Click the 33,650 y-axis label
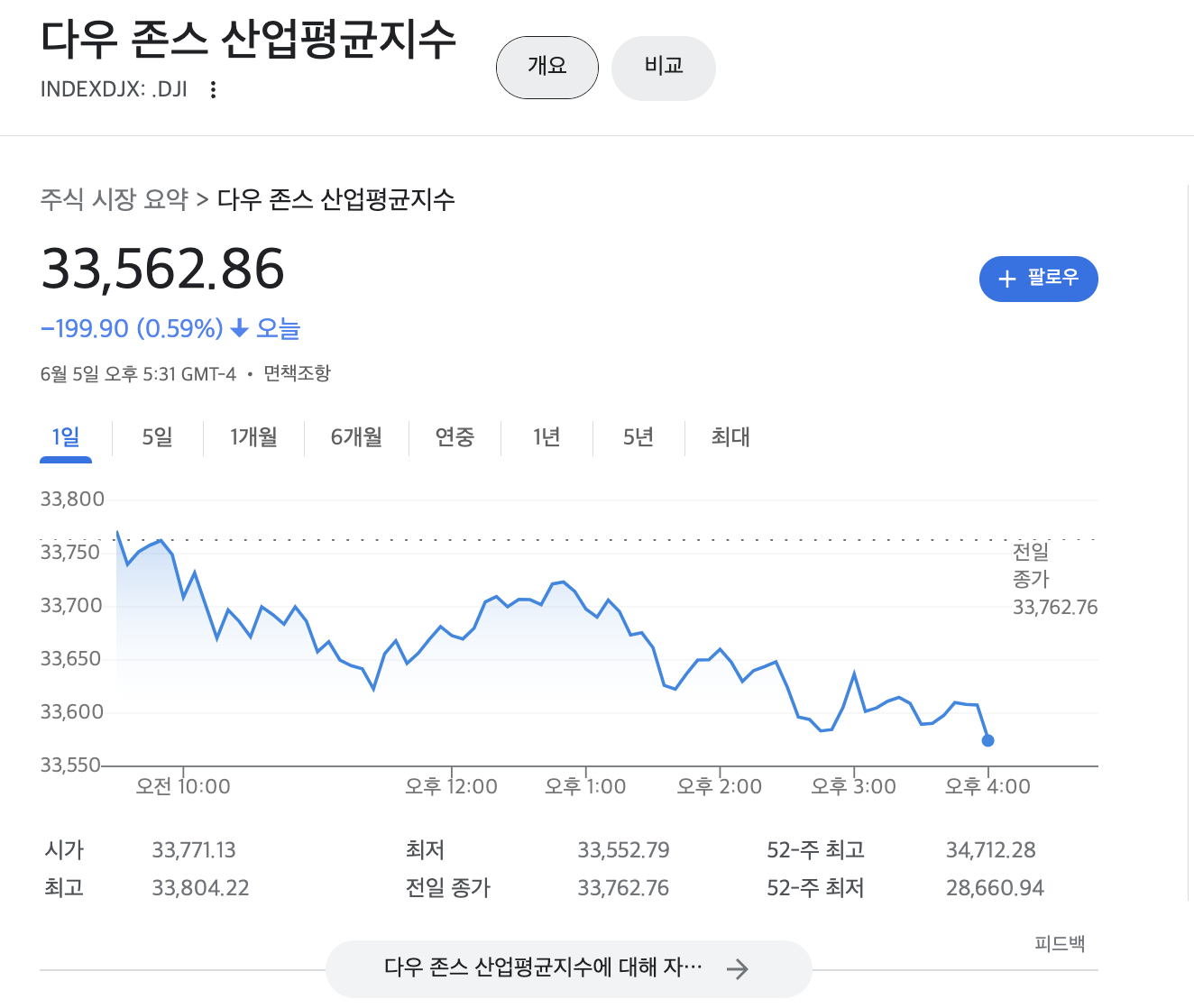Screen dimensions: 1194x1008 pyautogui.click(x=70, y=659)
